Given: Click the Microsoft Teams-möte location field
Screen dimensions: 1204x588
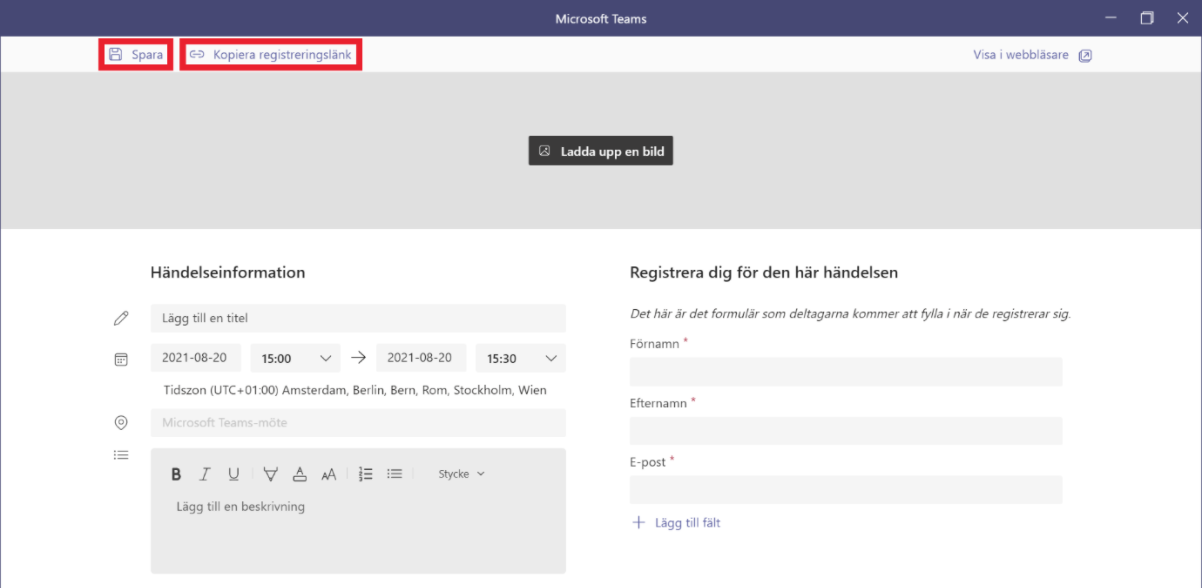Looking at the screenshot, I should coord(358,423).
